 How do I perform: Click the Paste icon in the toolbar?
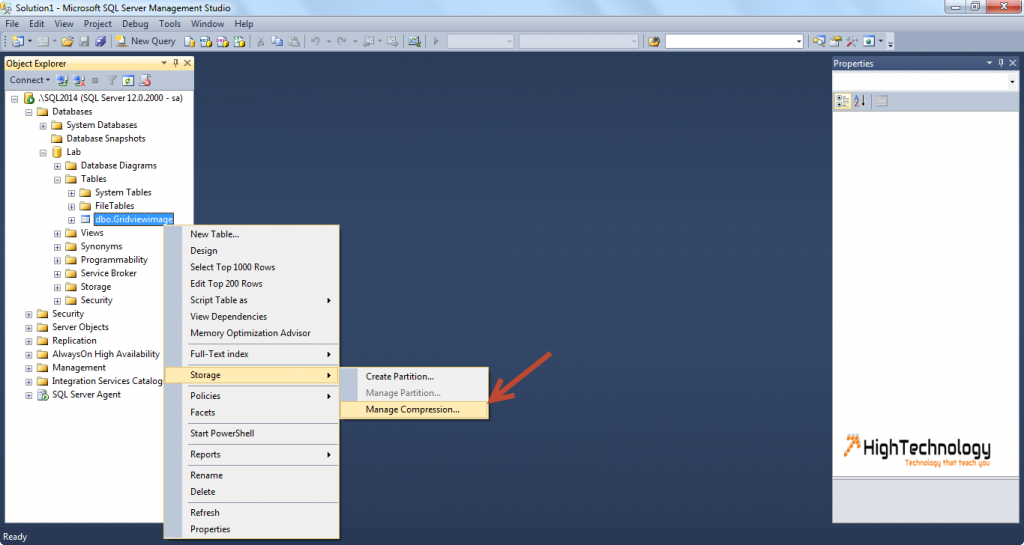point(294,41)
